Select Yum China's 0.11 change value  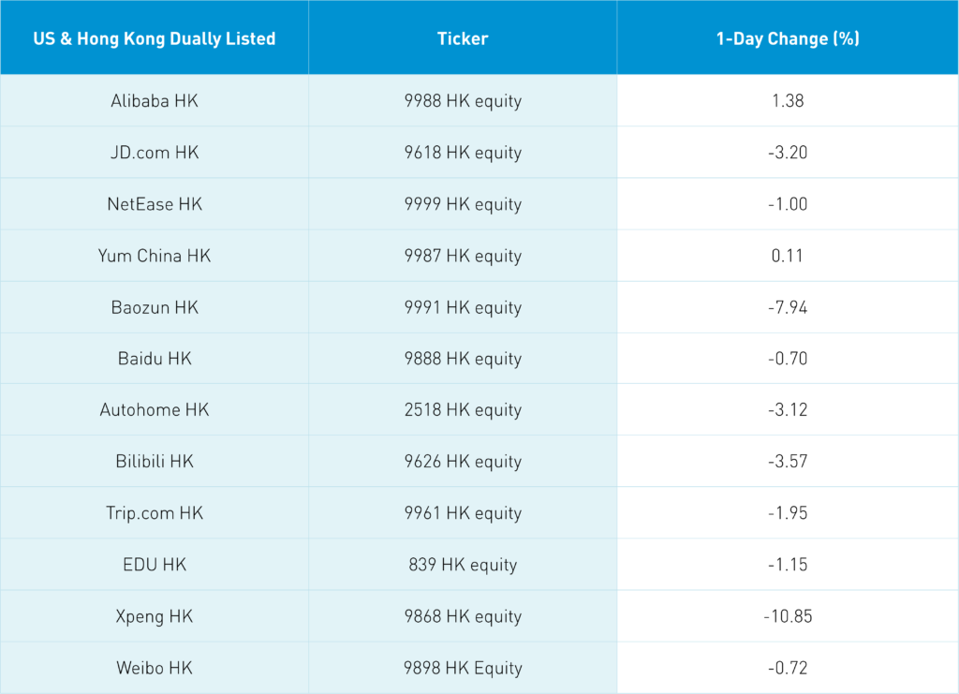click(787, 256)
